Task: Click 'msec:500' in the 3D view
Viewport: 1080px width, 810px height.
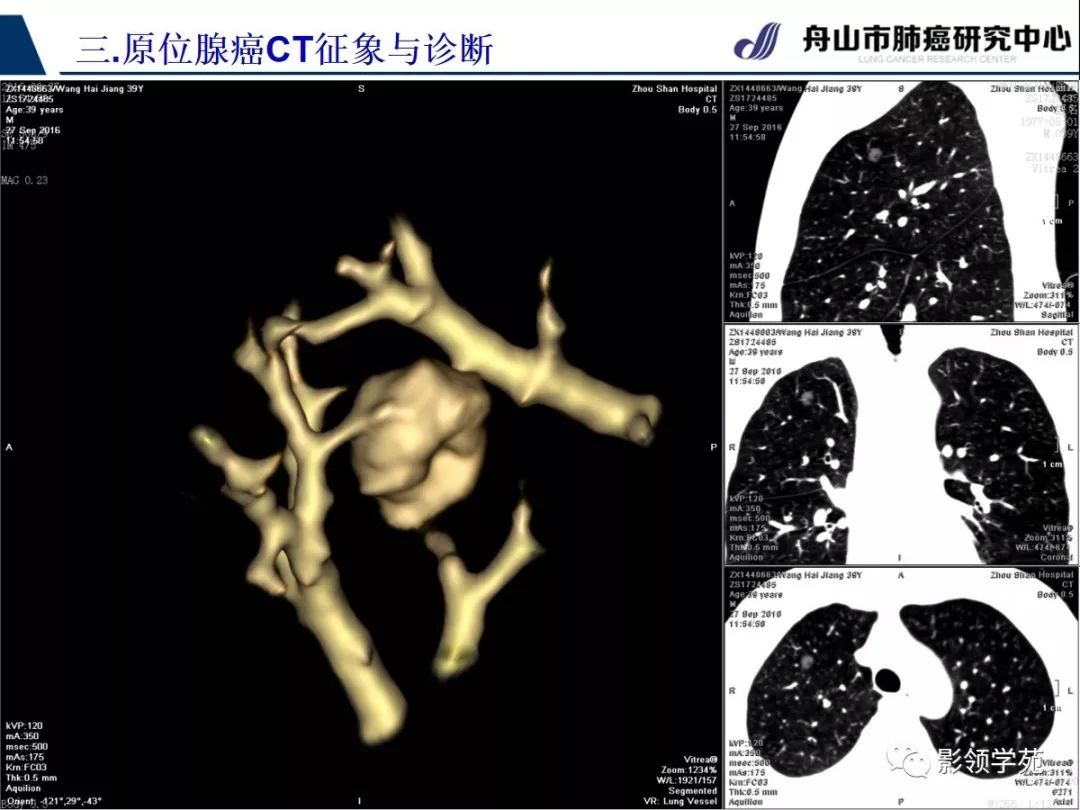Action: coord(27,746)
